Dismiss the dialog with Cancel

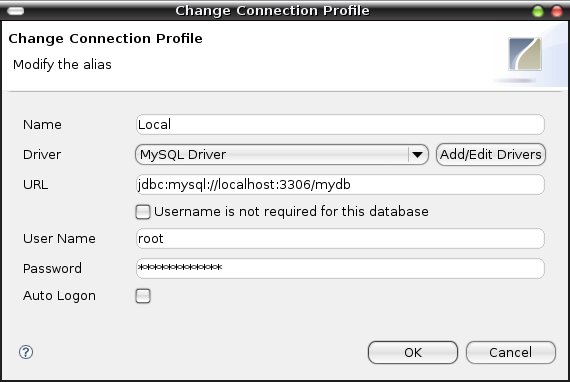tap(511, 353)
